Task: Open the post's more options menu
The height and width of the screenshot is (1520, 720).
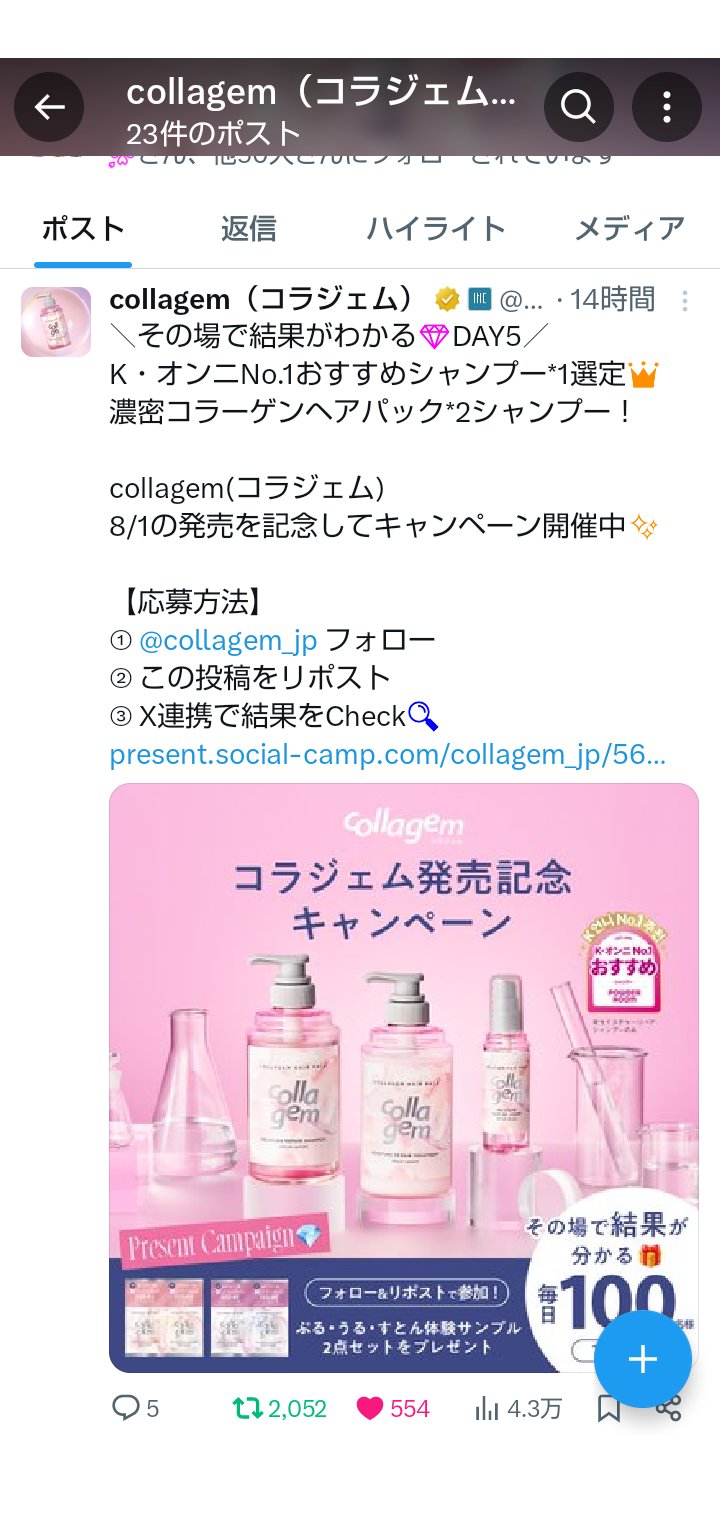Action: point(685,301)
